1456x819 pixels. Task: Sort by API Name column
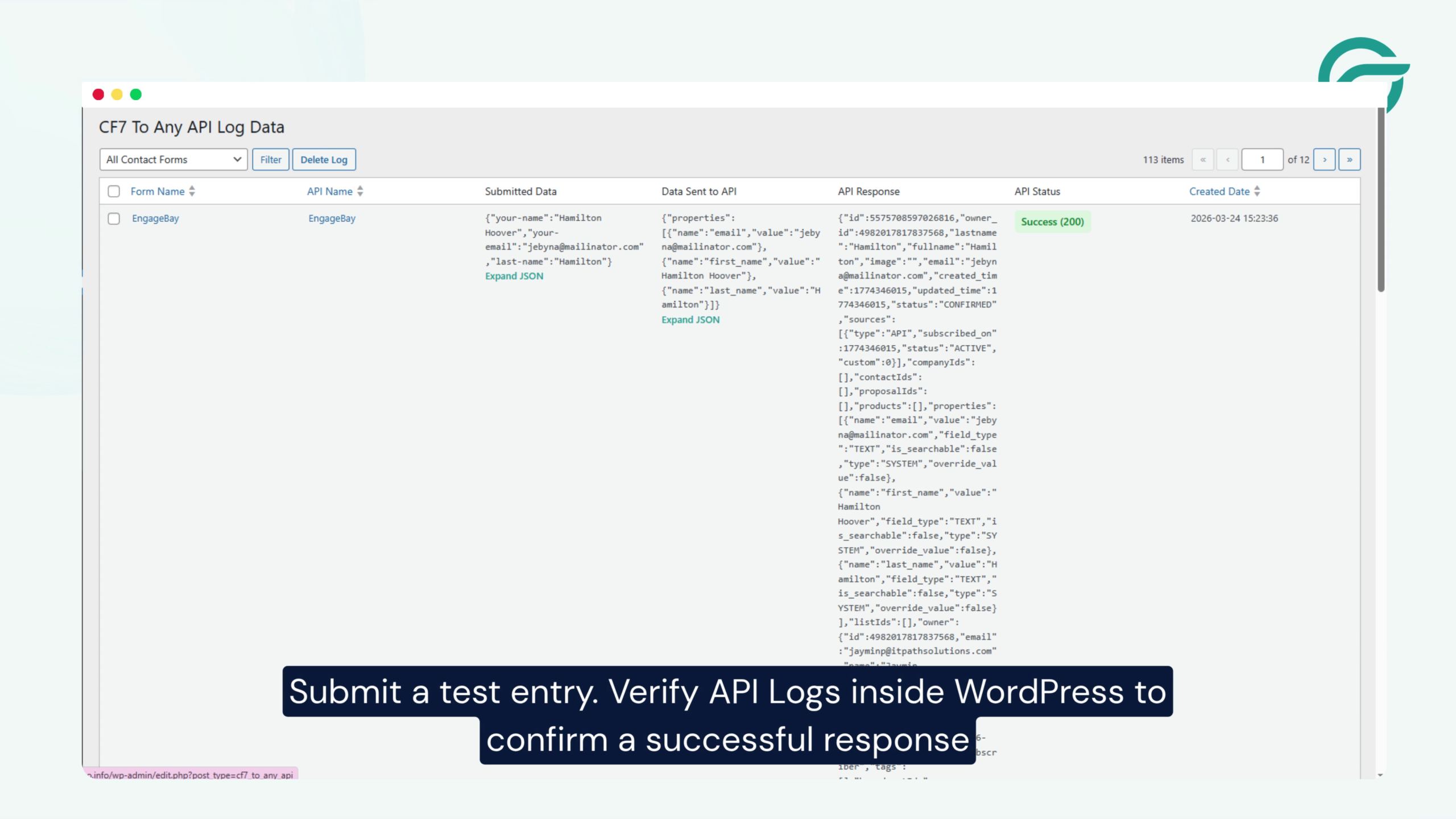(330, 192)
